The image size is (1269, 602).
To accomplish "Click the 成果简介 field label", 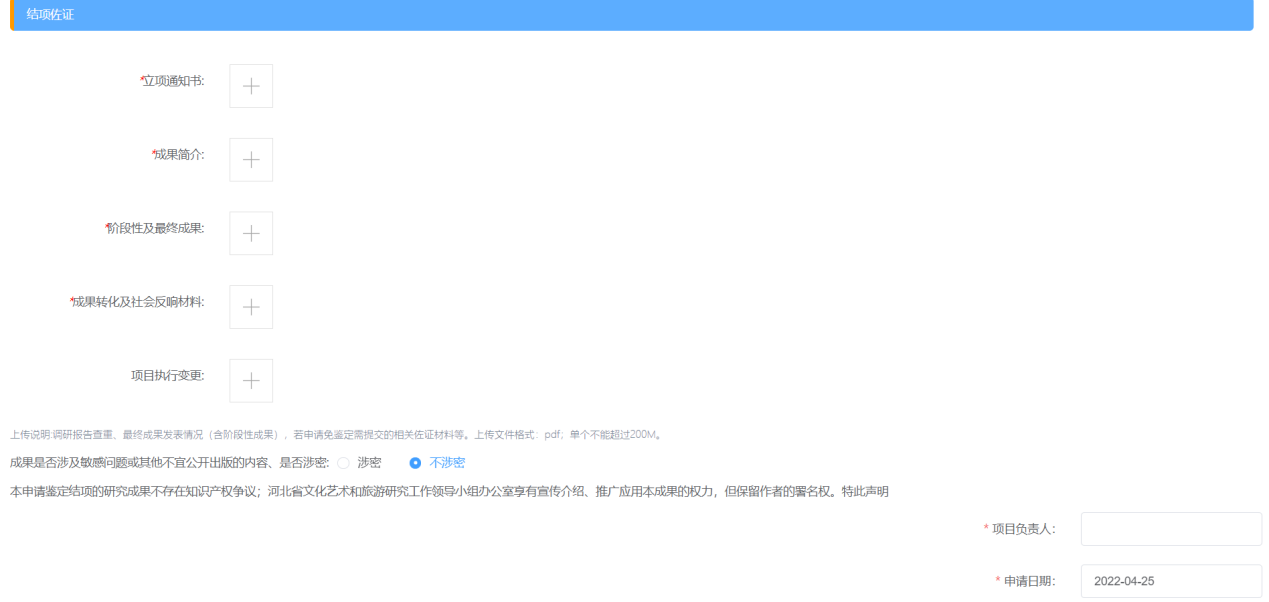I will pyautogui.click(x=179, y=155).
